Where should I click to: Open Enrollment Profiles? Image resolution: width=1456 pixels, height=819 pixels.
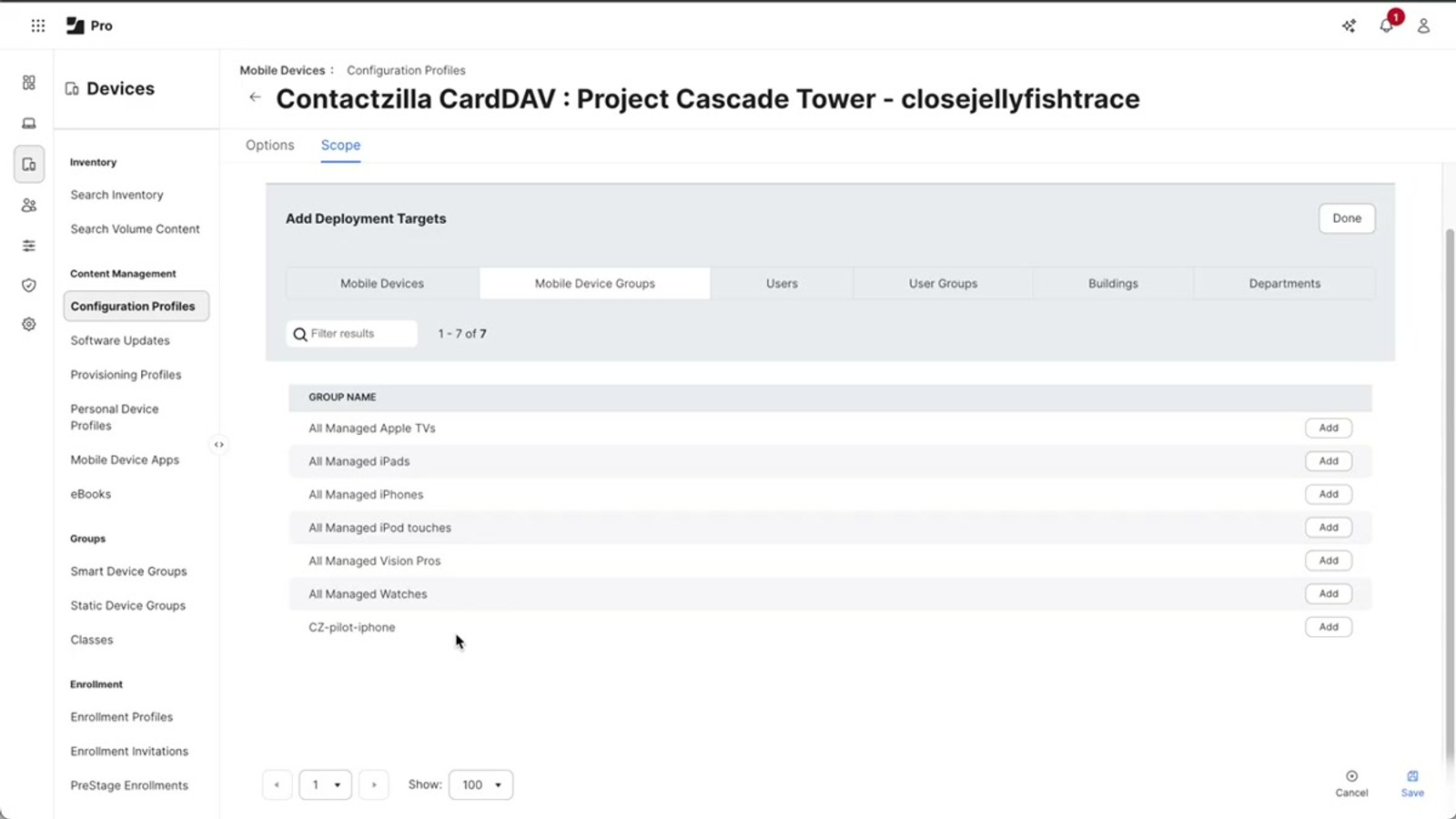coord(122,717)
